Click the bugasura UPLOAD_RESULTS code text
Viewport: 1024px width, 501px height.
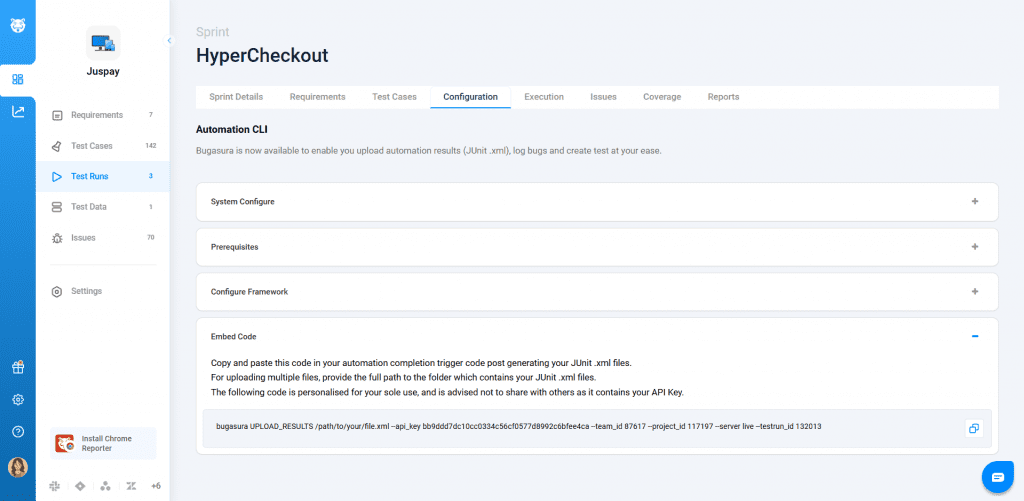(x=519, y=427)
